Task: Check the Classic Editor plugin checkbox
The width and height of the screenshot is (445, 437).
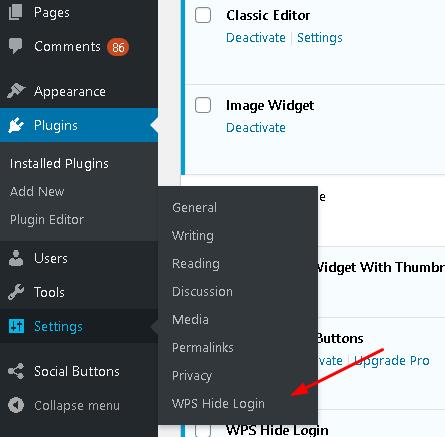Action: coord(203,15)
